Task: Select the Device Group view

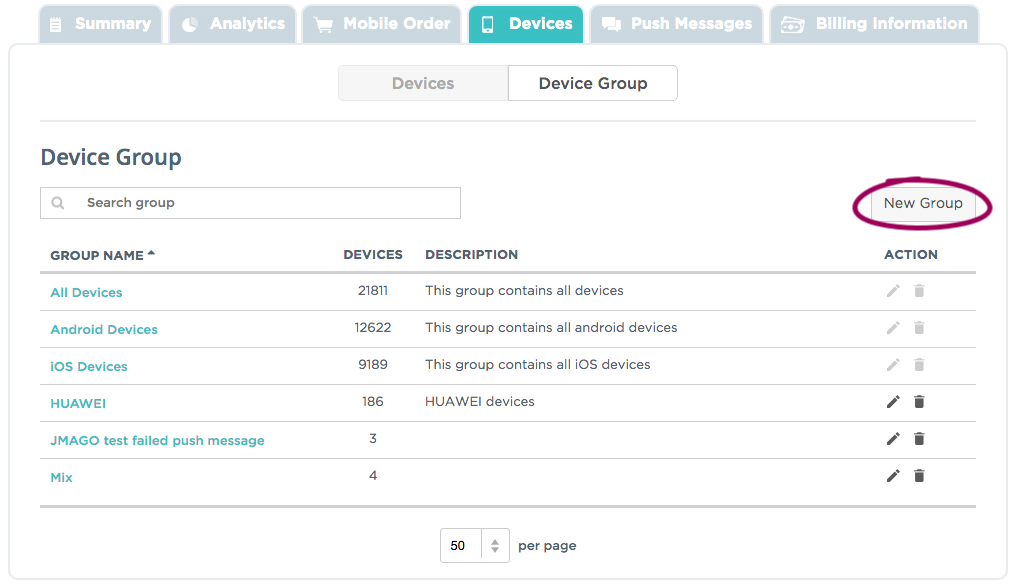Action: click(x=592, y=83)
